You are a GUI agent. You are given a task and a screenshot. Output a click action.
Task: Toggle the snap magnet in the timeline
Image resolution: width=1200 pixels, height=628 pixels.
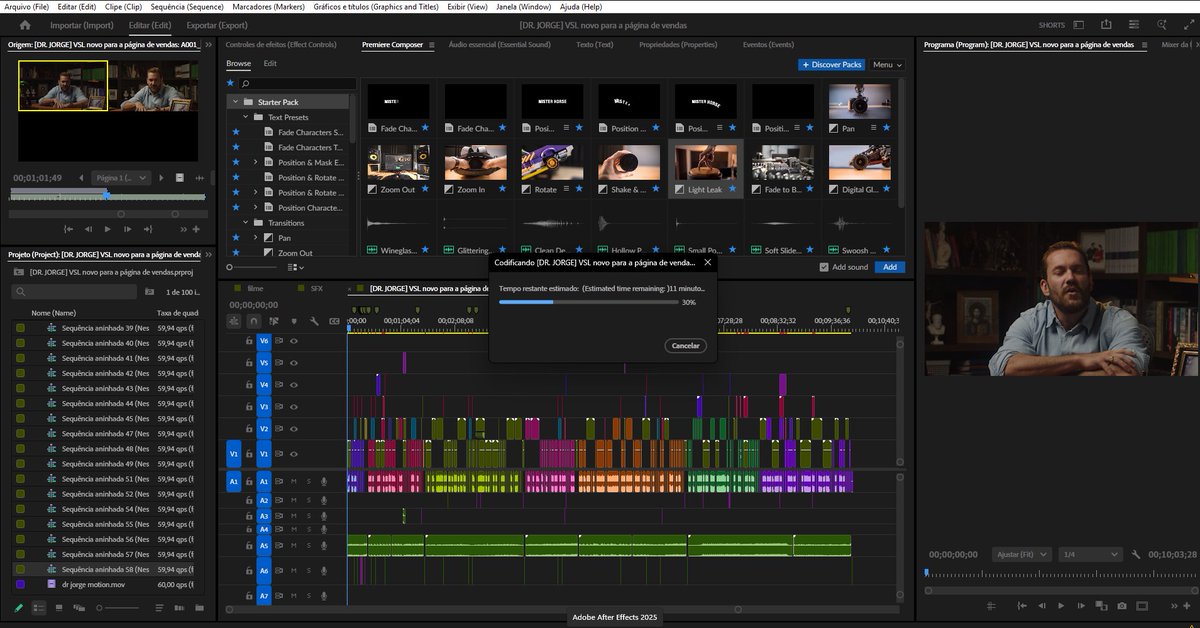254,321
